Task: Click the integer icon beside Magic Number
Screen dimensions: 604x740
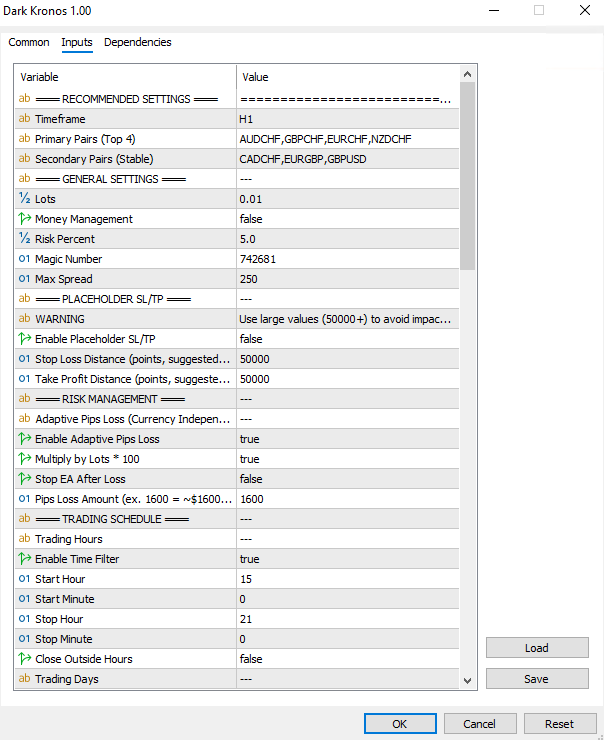Action: tap(24, 259)
